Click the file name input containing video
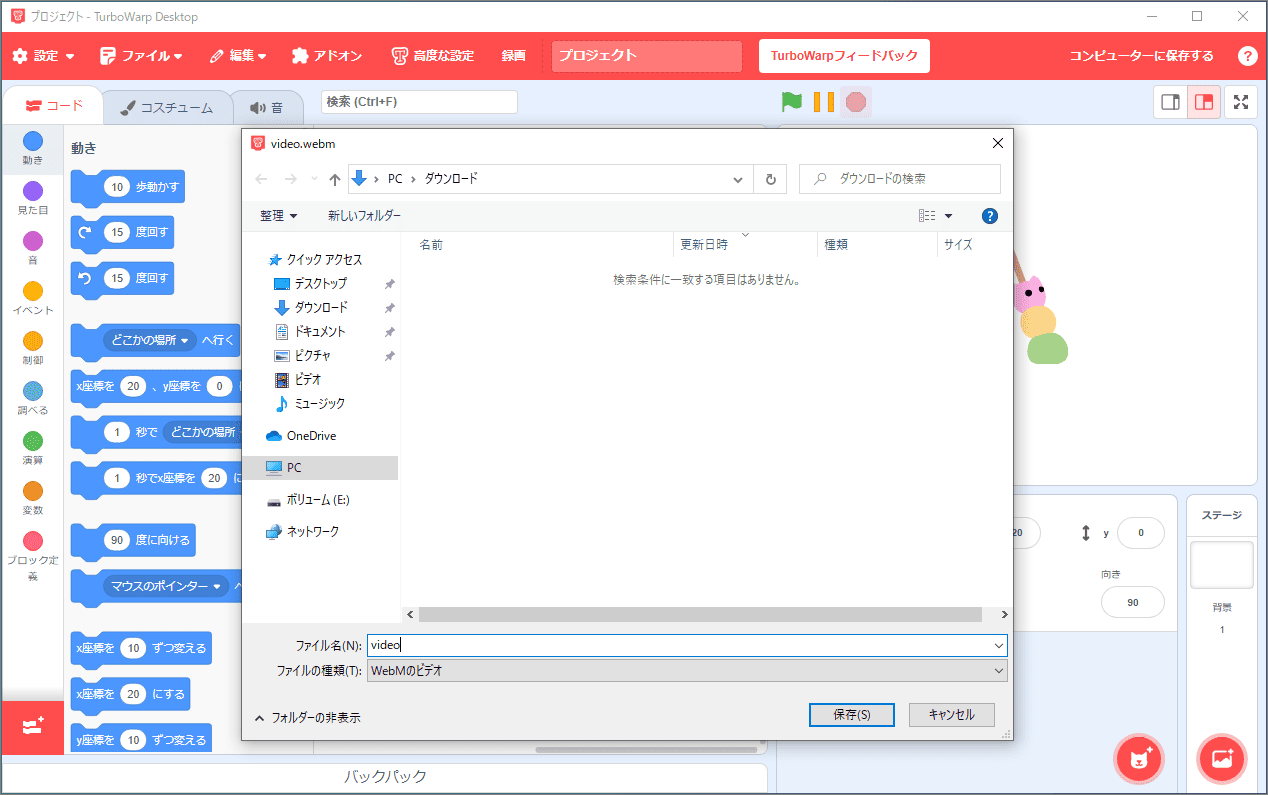The width and height of the screenshot is (1268, 795). coord(600,645)
